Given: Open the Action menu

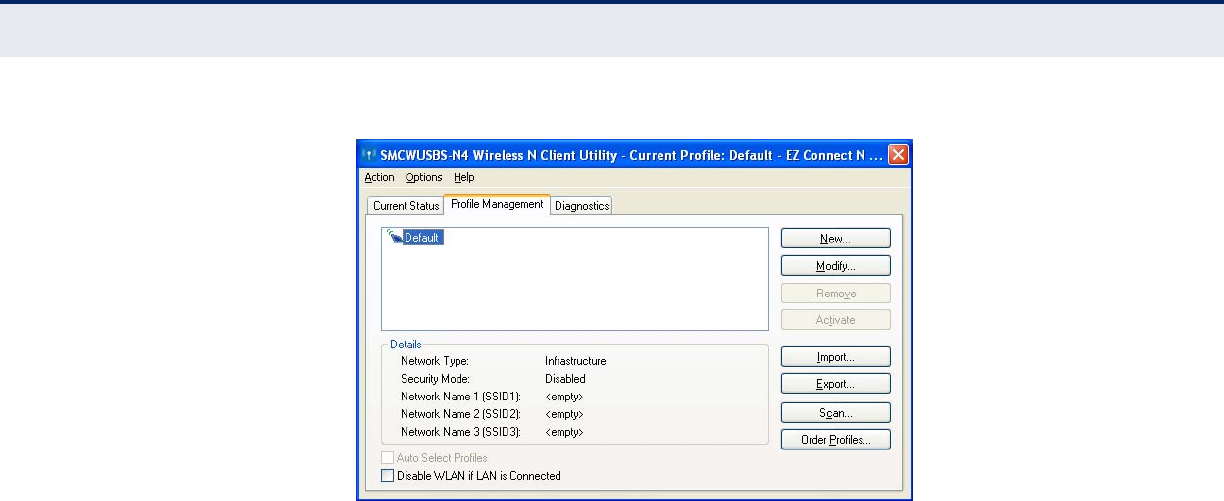Looking at the screenshot, I should 379,177.
